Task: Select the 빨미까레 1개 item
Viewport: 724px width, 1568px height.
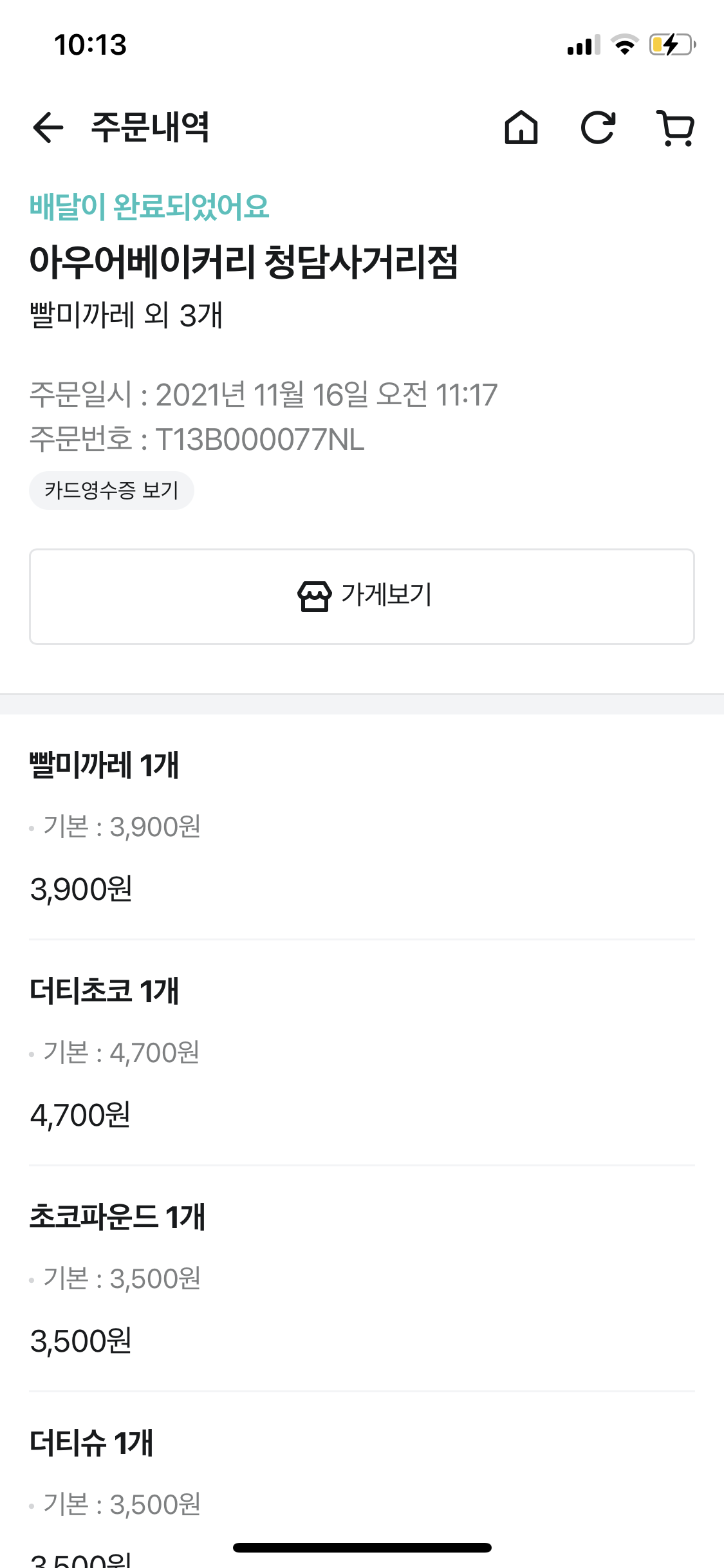Action: pos(104,765)
